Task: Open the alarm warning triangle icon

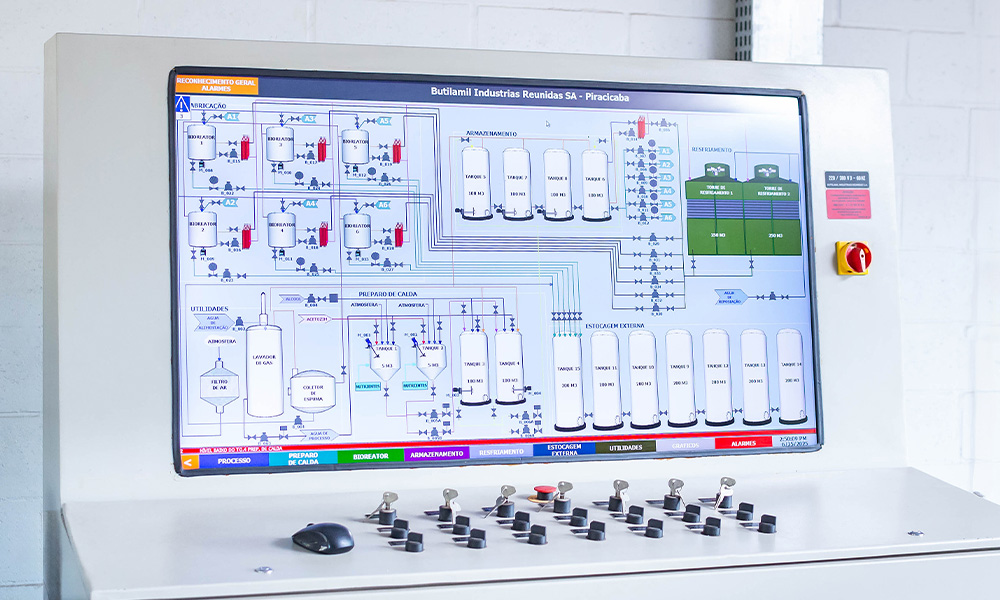Action: [182, 105]
